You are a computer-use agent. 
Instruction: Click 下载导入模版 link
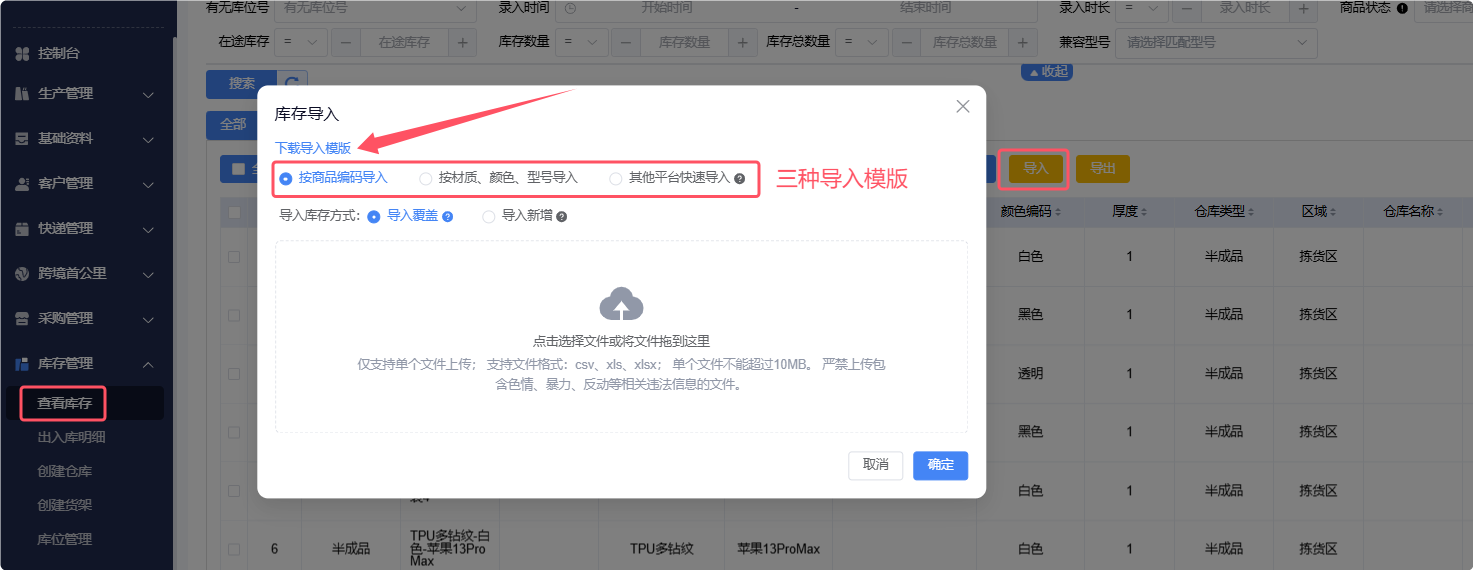click(313, 147)
